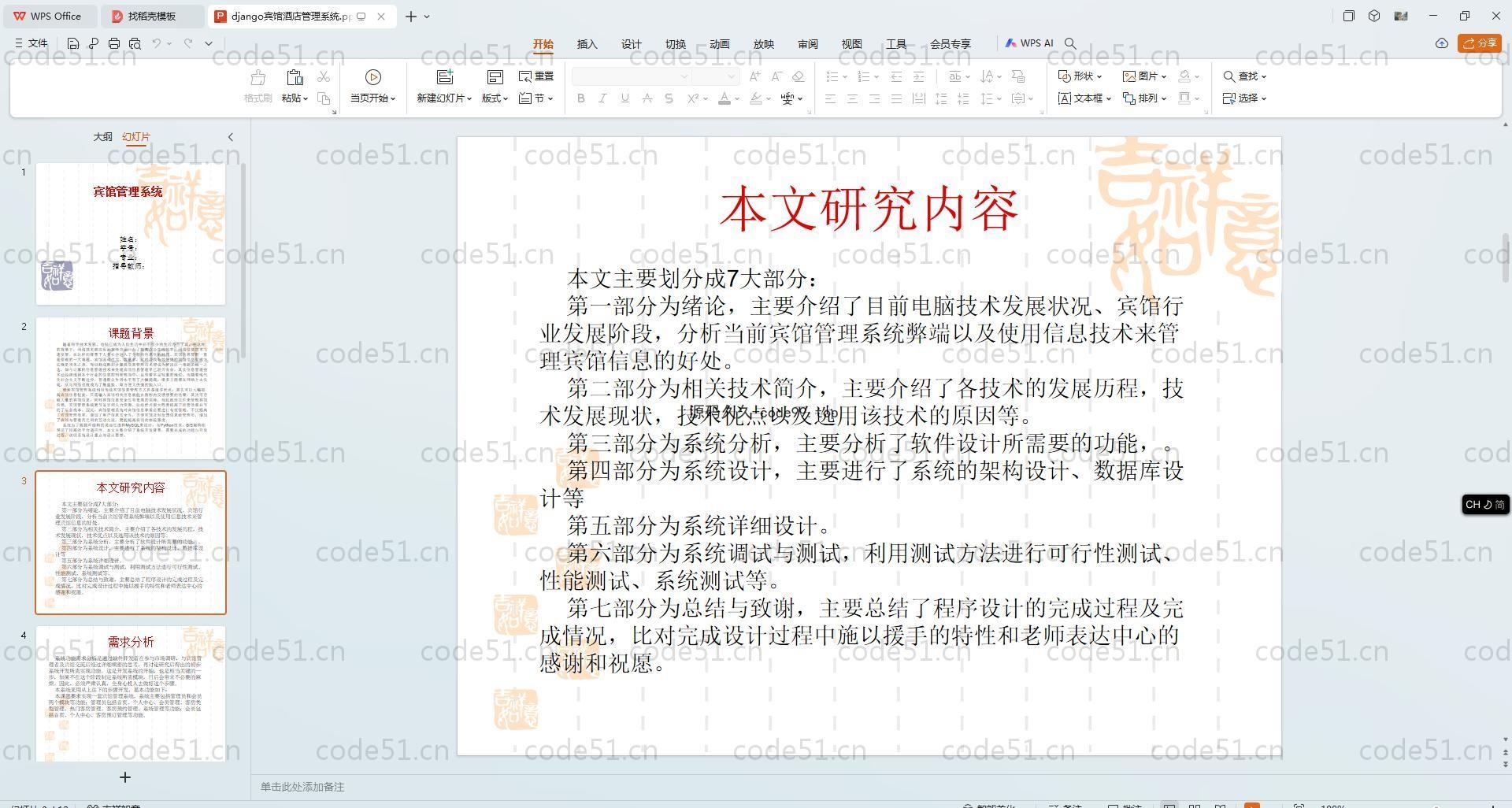Click the bullet list icon
Viewport: 1512px width, 808px height.
pyautogui.click(x=832, y=76)
